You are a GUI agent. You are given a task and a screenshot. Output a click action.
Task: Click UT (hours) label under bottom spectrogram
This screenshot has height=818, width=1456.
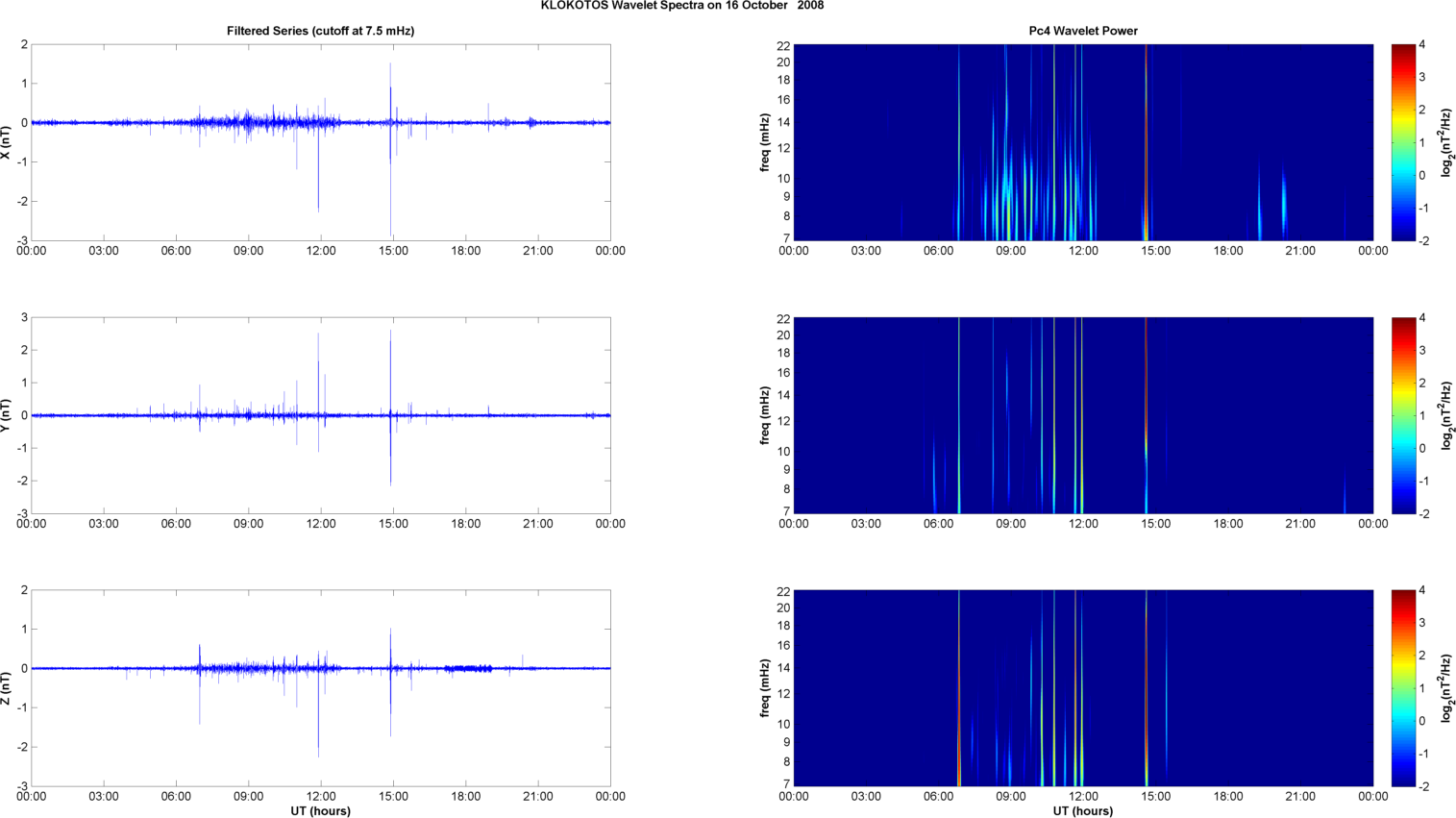pos(1082,811)
